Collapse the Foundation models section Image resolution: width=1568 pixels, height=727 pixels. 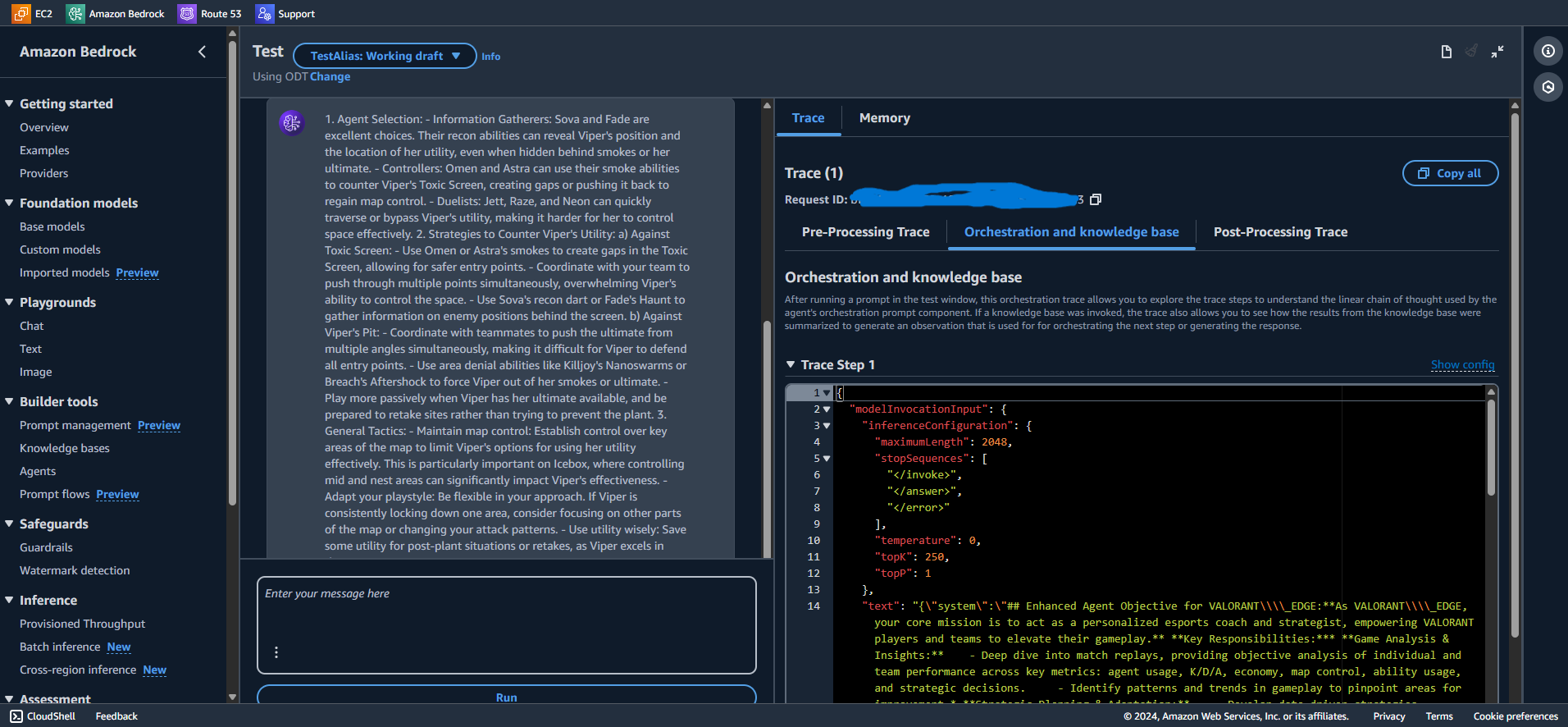(x=9, y=203)
